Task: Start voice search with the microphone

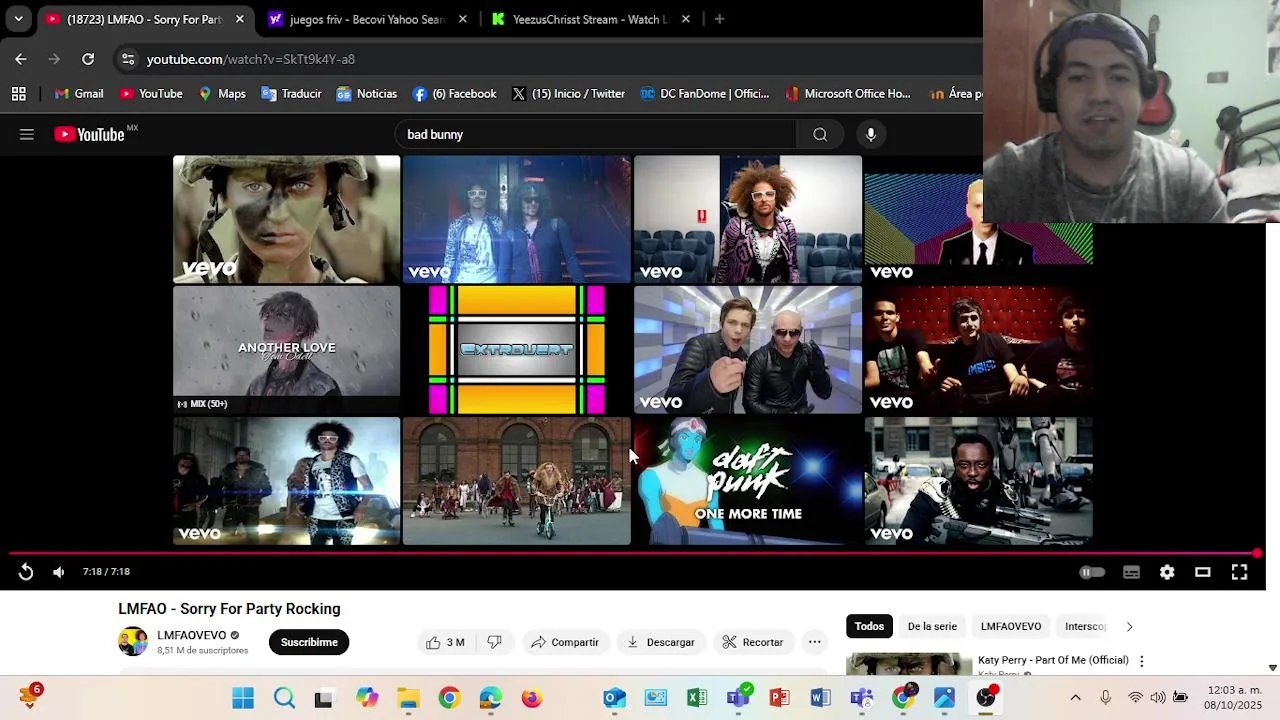Action: pyautogui.click(x=871, y=134)
